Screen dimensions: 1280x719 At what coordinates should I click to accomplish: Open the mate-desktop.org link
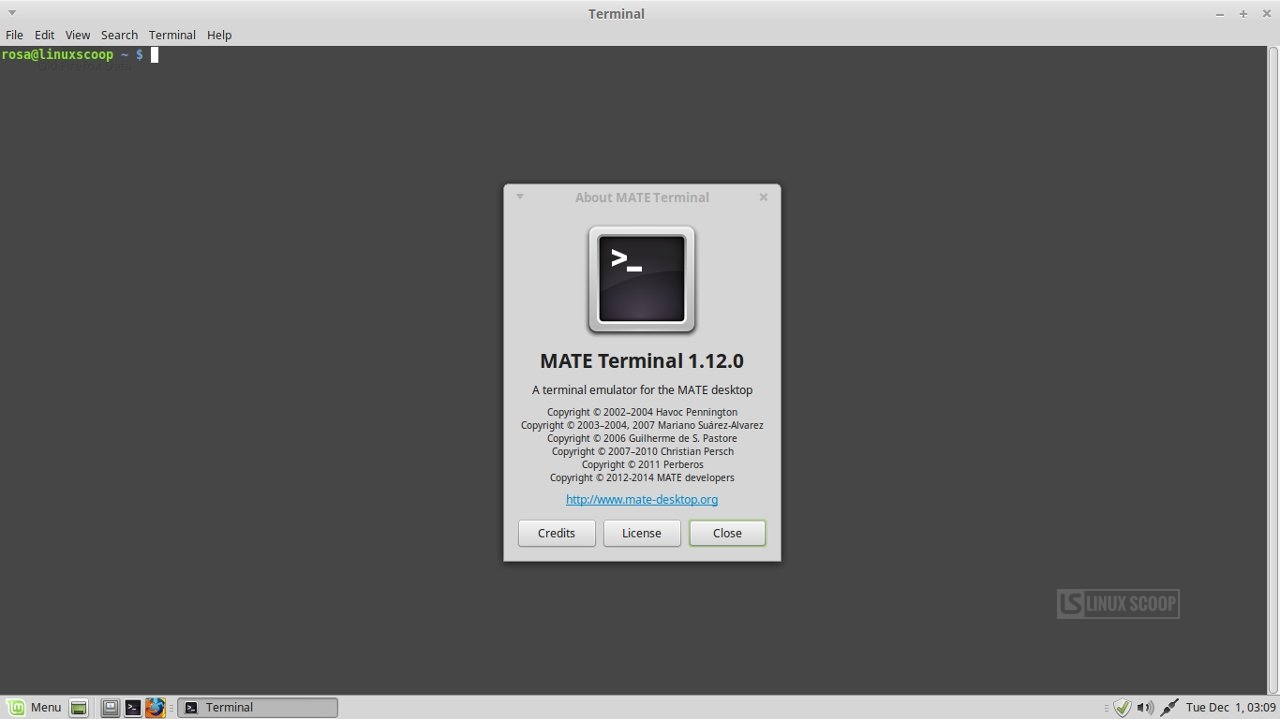642,499
